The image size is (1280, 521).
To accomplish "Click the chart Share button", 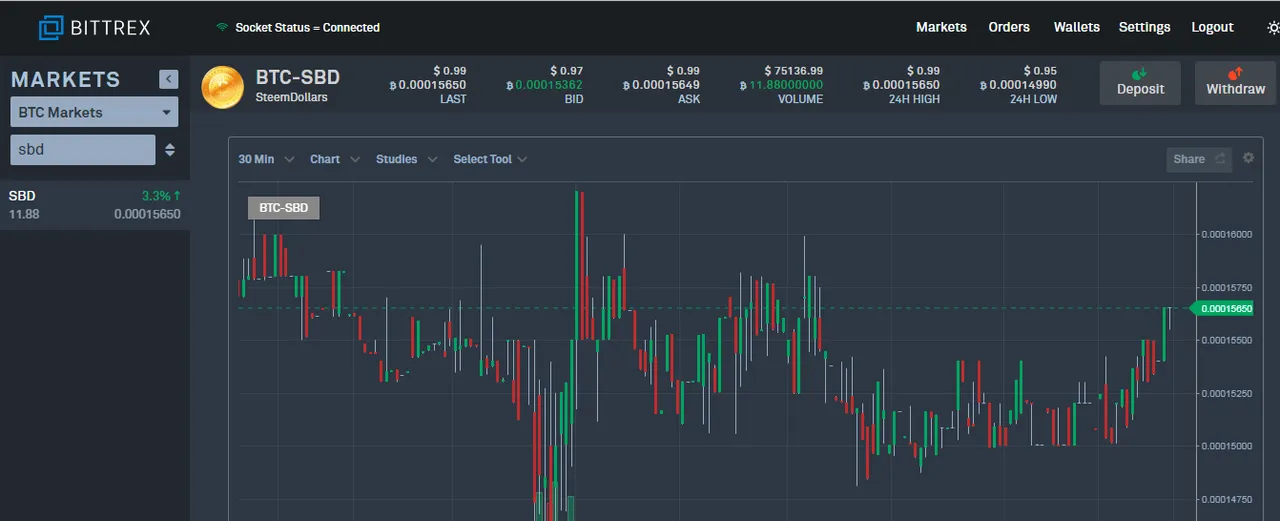I will 1199,159.
